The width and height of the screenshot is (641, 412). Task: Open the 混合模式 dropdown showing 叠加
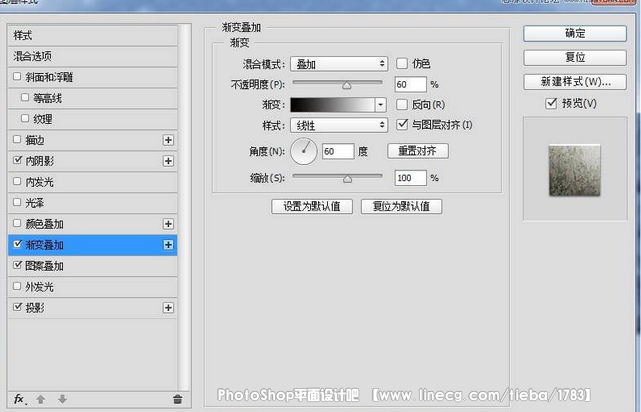tap(339, 64)
